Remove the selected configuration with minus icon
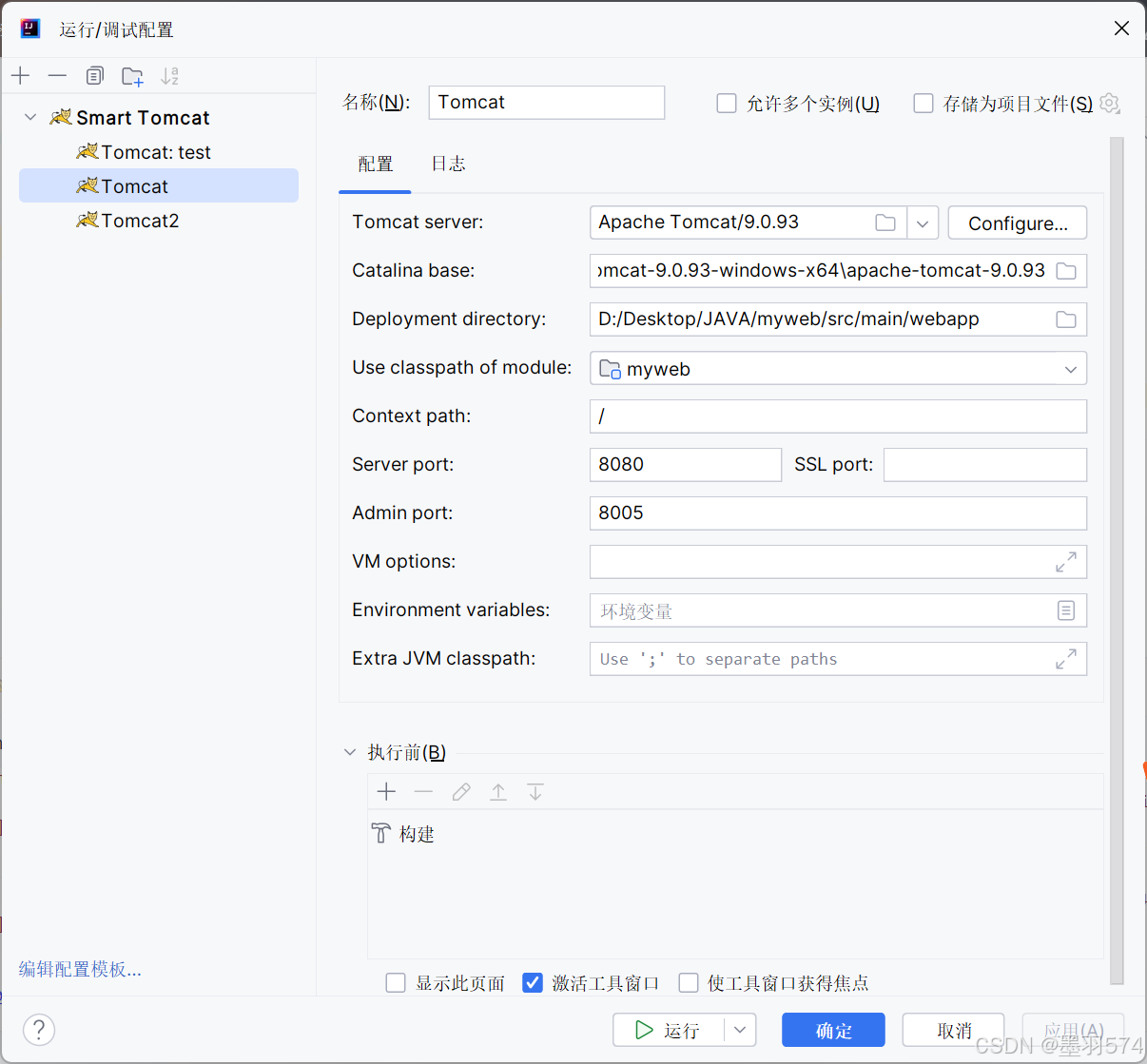Viewport: 1147px width, 1064px height. click(x=57, y=75)
